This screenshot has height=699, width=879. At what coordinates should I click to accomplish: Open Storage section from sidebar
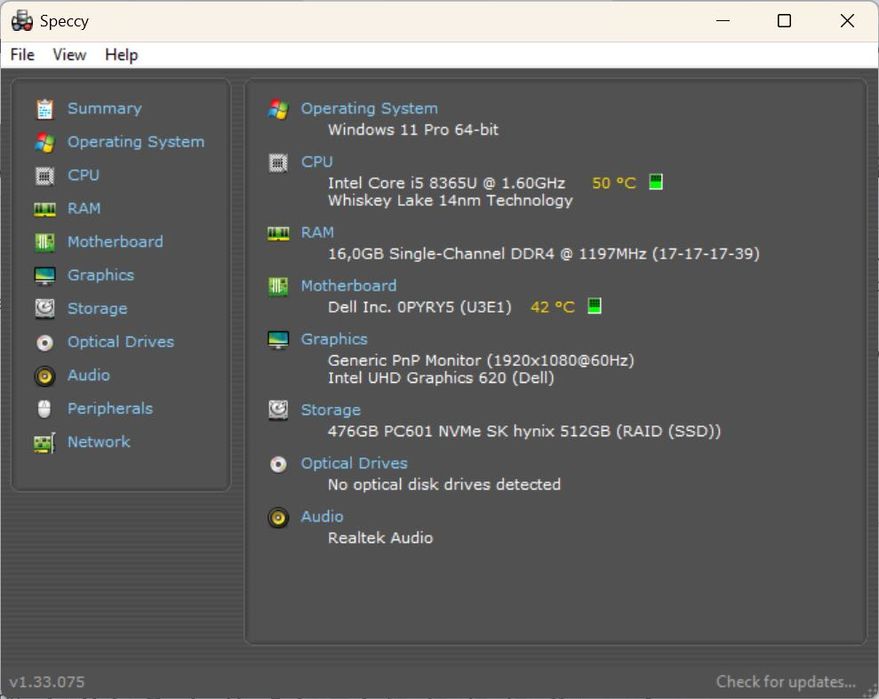pos(98,308)
